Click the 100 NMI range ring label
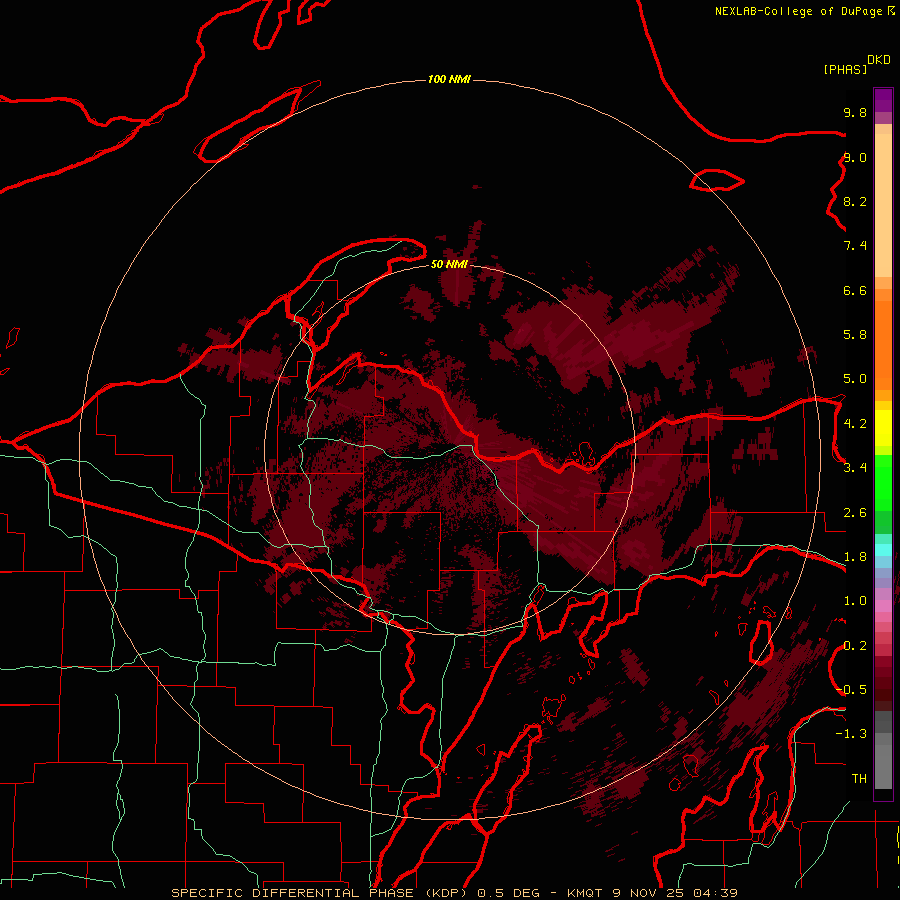The width and height of the screenshot is (900, 900). [x=449, y=79]
